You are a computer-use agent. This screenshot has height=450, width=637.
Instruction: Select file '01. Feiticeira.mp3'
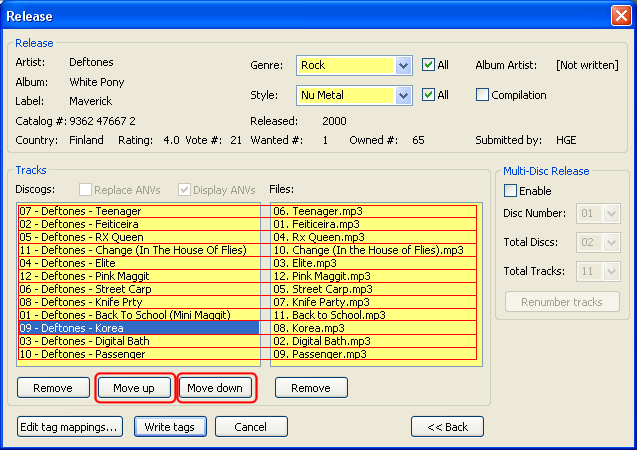coord(374,224)
